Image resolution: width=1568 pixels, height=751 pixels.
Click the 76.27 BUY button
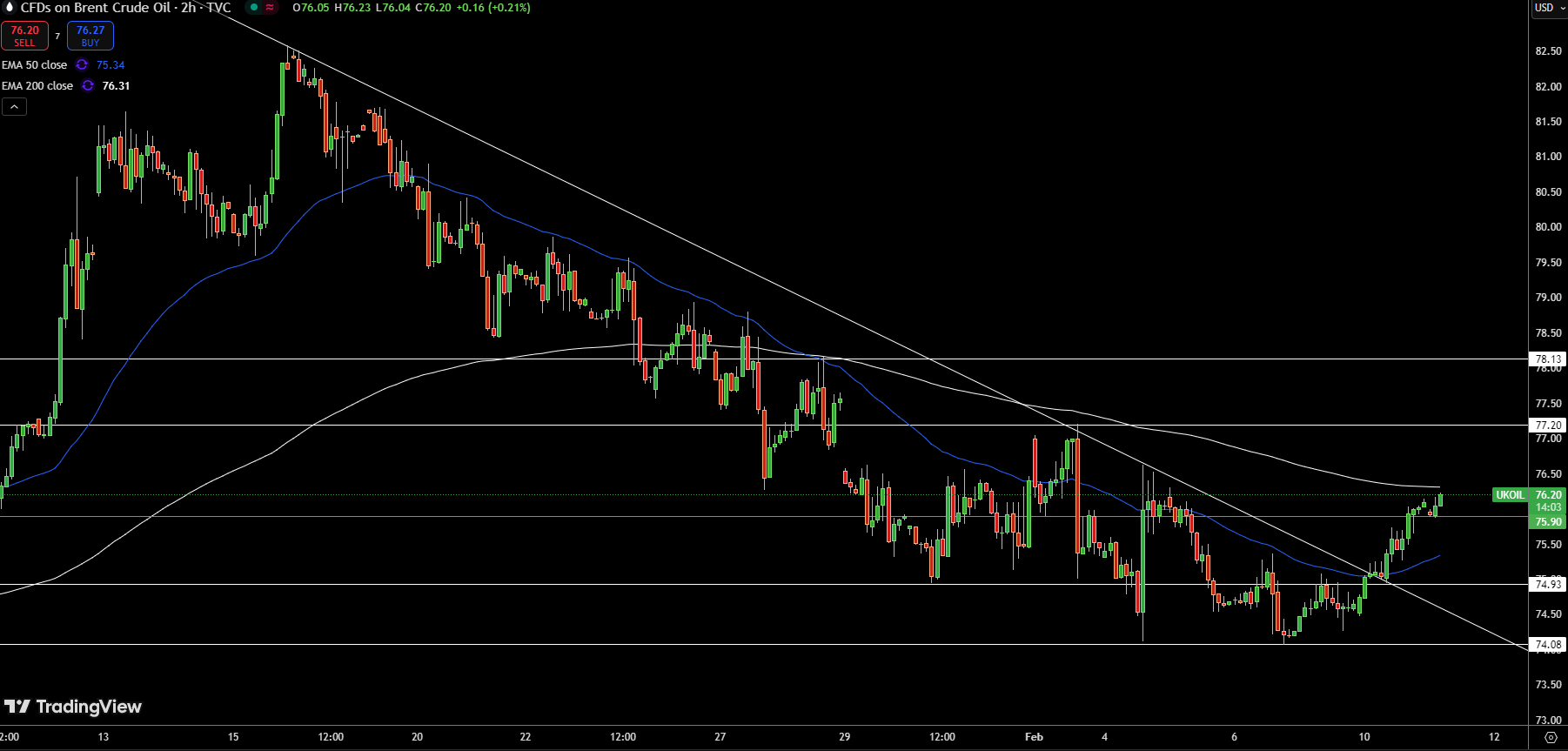click(x=90, y=36)
